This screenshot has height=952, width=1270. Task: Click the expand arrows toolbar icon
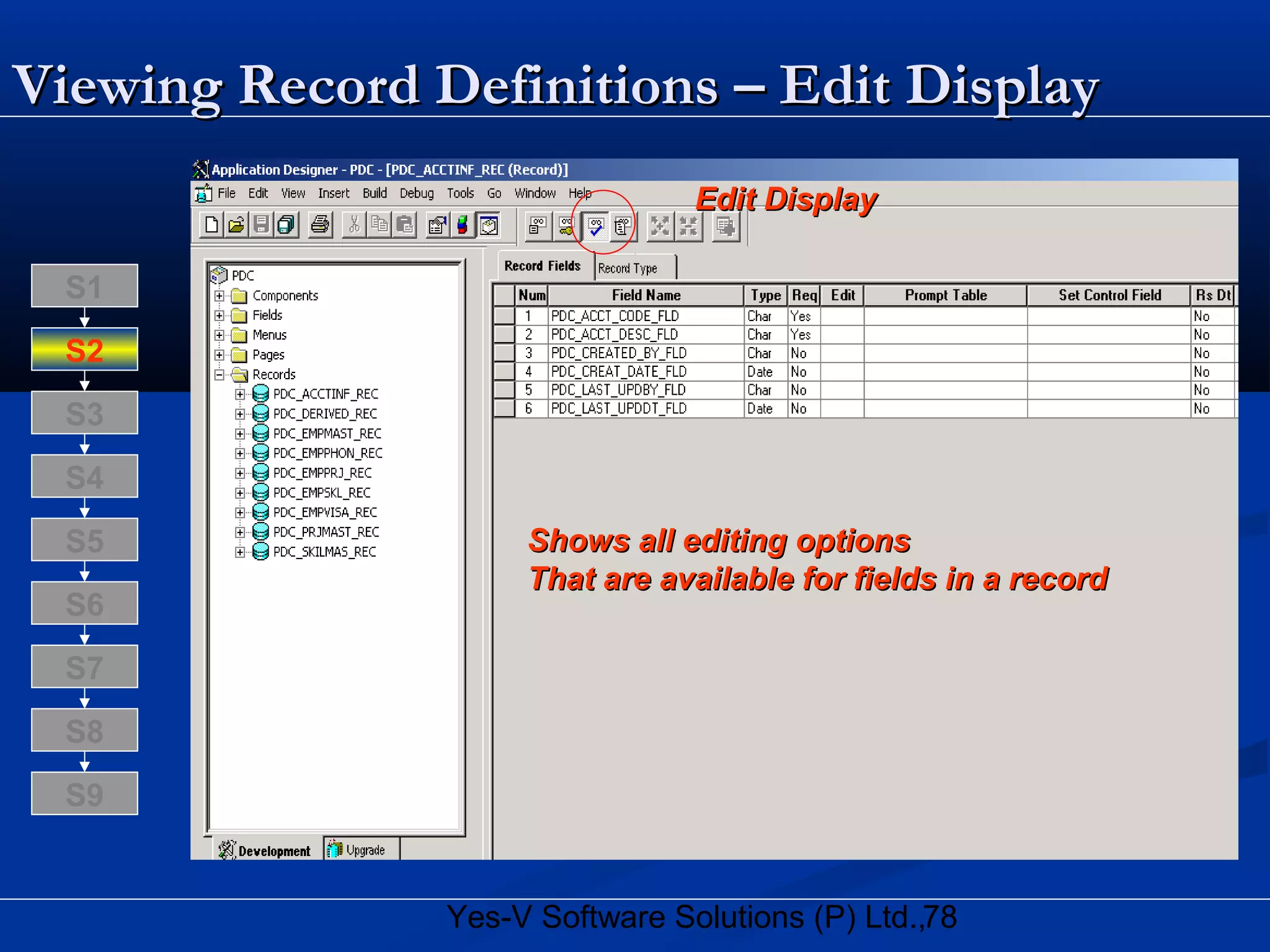tap(660, 226)
